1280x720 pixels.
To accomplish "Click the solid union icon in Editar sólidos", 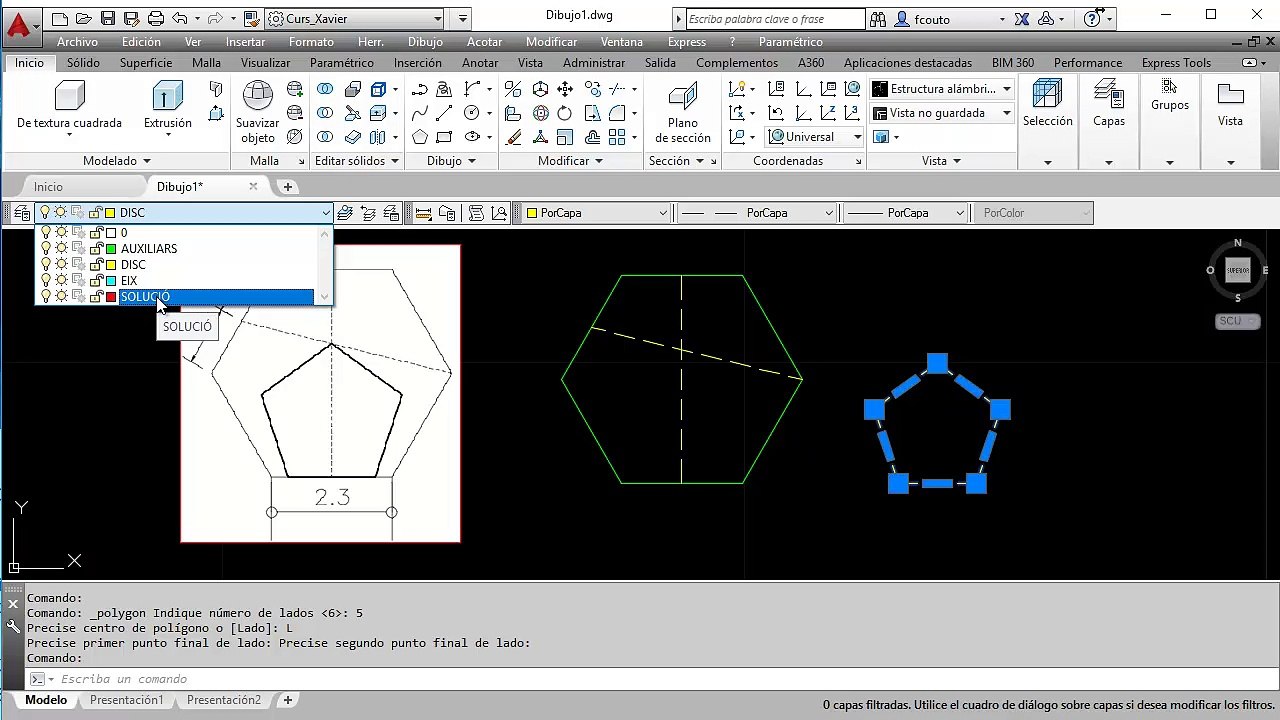I will tap(325, 89).
